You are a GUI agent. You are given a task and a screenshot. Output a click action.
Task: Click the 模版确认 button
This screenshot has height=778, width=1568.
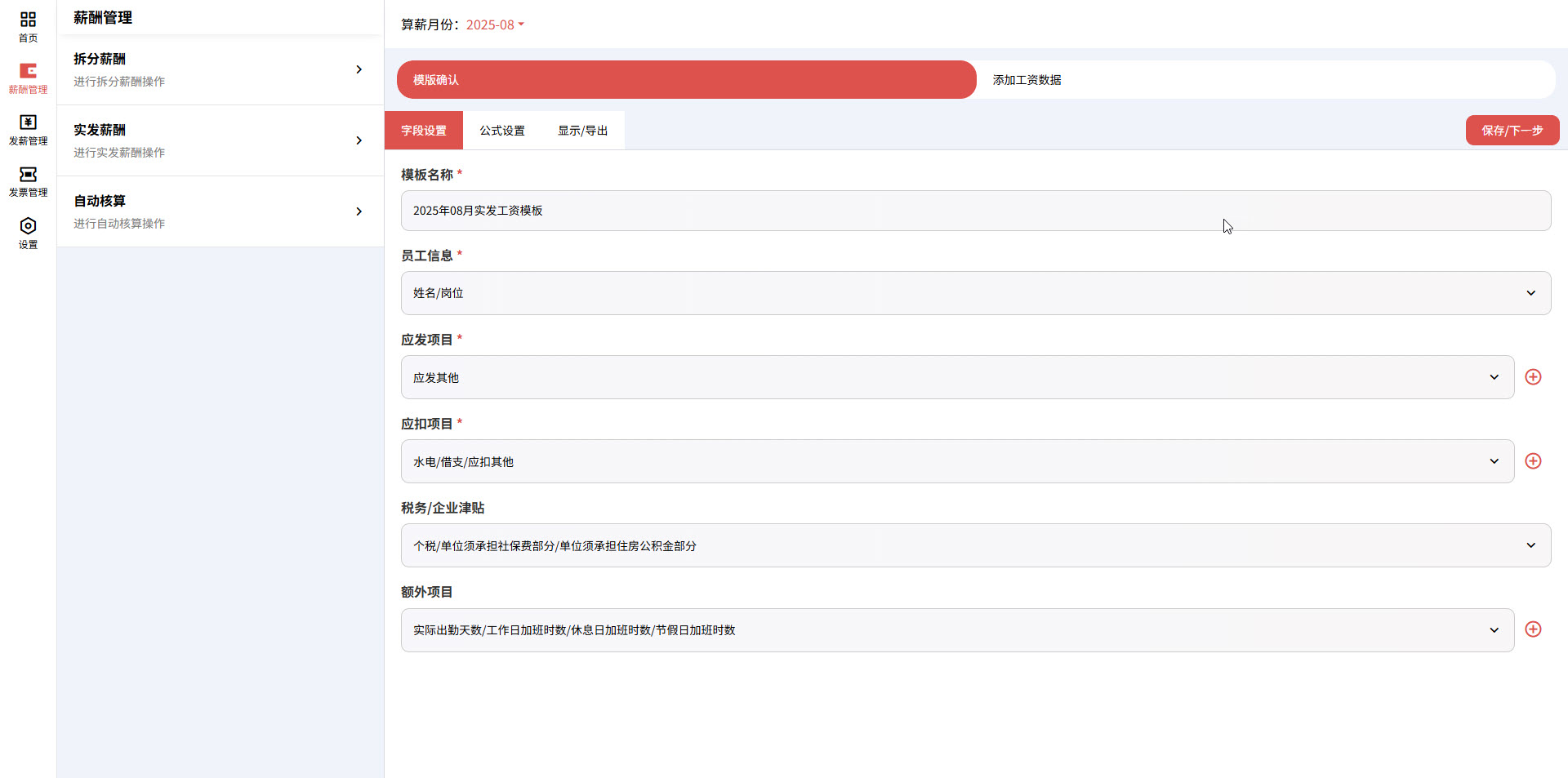(686, 79)
